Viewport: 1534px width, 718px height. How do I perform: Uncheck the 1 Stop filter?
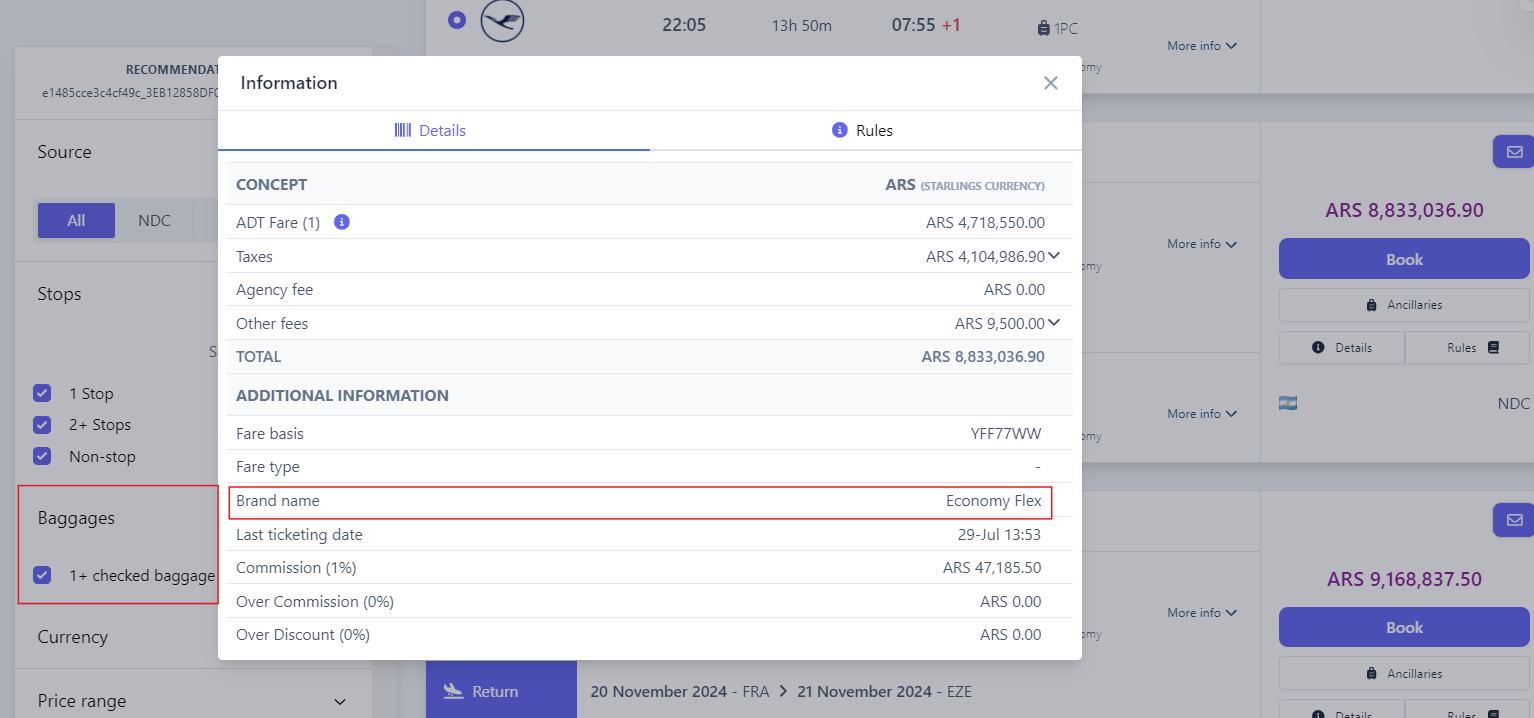(42, 393)
